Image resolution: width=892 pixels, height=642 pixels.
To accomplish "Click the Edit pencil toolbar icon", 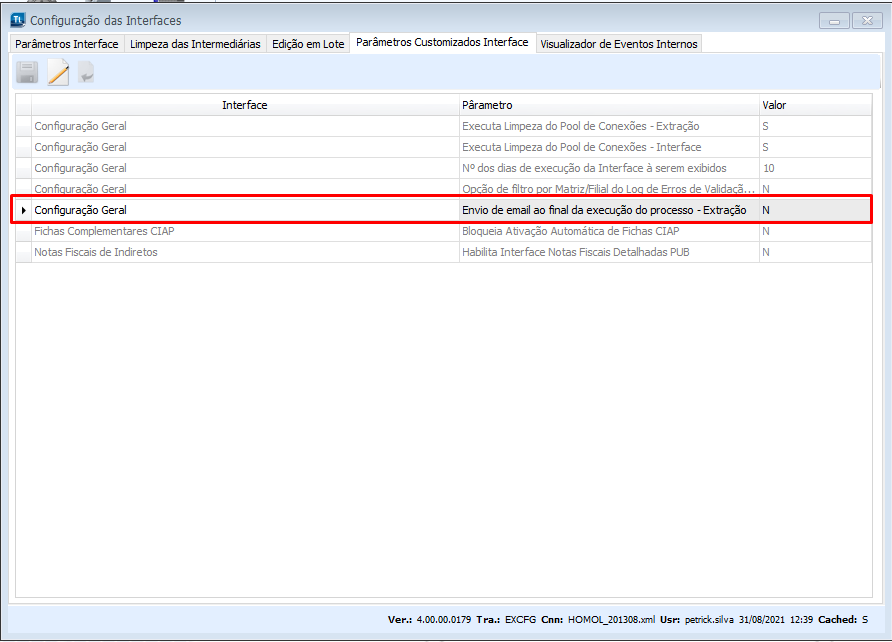I will pos(58,72).
